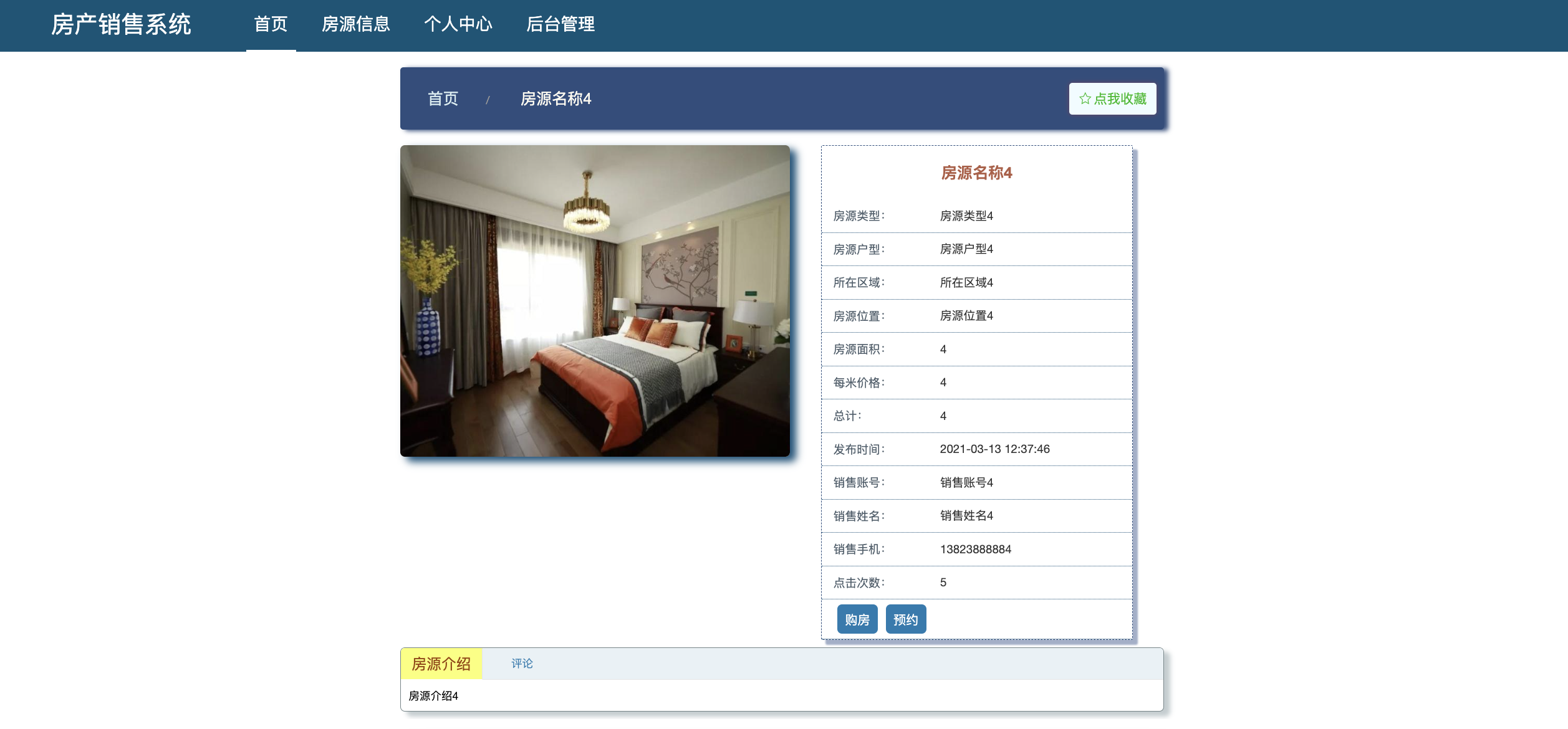Click the bedroom property photo
This screenshot has height=729, width=1568.
595,301
